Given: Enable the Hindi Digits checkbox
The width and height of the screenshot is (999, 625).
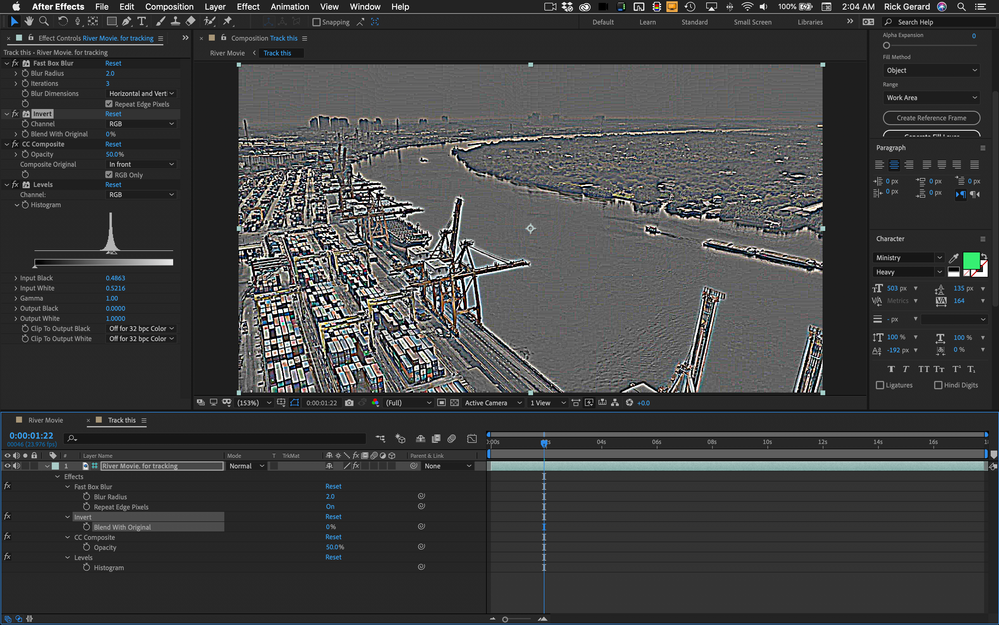Looking at the screenshot, I should 938,385.
